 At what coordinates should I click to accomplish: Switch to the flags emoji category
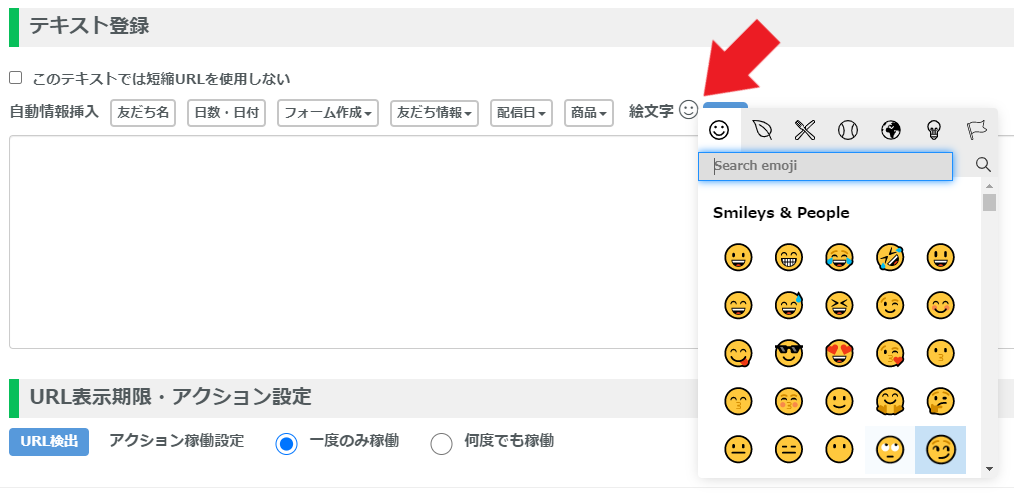point(976,130)
